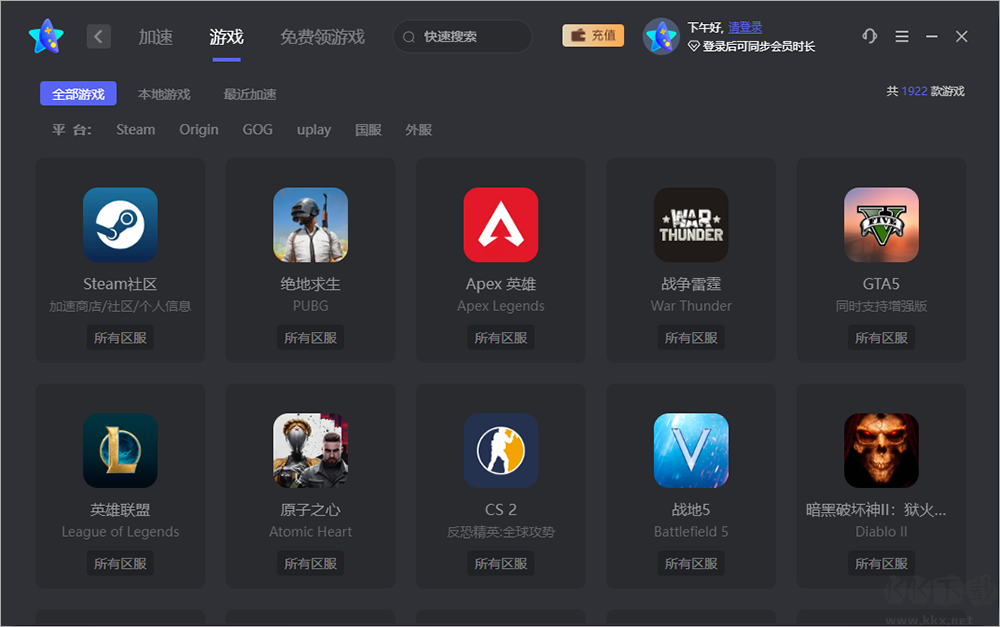The image size is (1000, 627).
Task: Click the 快速搜索 search field
Action: [x=462, y=36]
